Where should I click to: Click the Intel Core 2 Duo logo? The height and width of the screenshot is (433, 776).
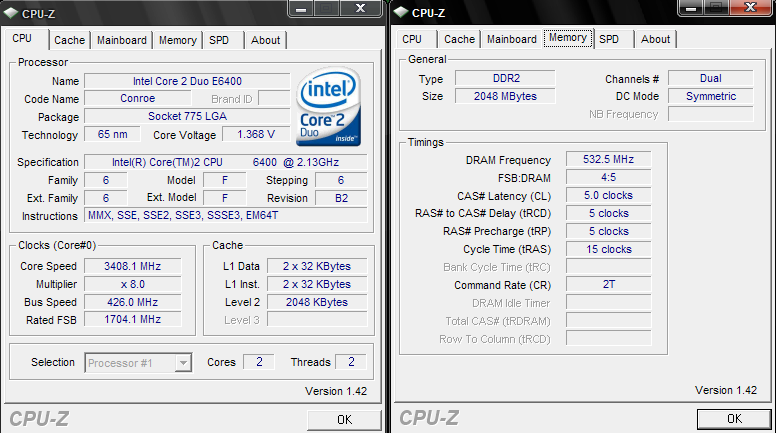pyautogui.click(x=329, y=106)
